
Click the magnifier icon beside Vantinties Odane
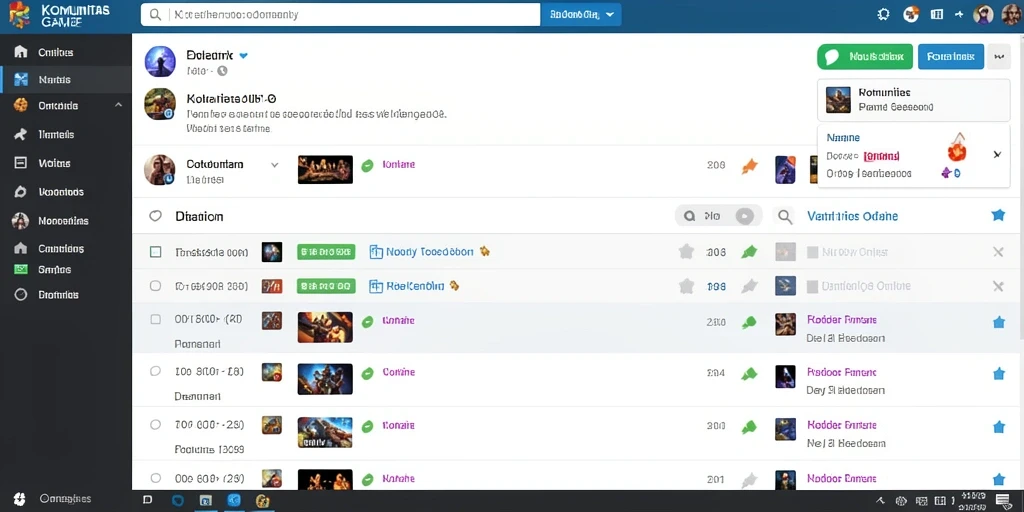(784, 216)
